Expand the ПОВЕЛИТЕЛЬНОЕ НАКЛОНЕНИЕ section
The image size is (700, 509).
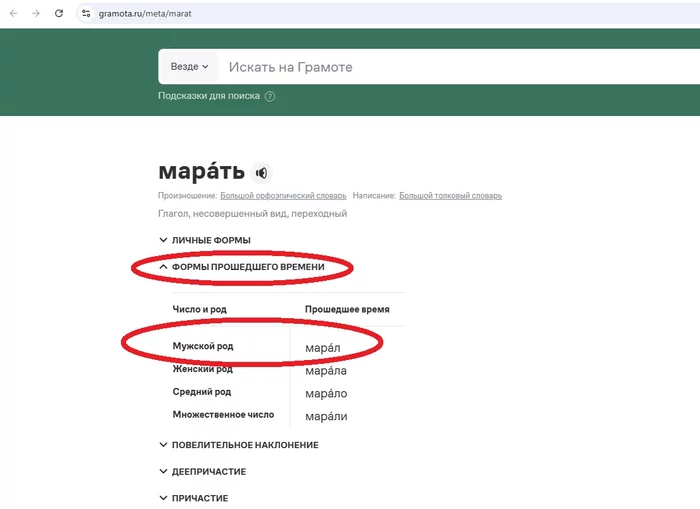pyautogui.click(x=239, y=445)
